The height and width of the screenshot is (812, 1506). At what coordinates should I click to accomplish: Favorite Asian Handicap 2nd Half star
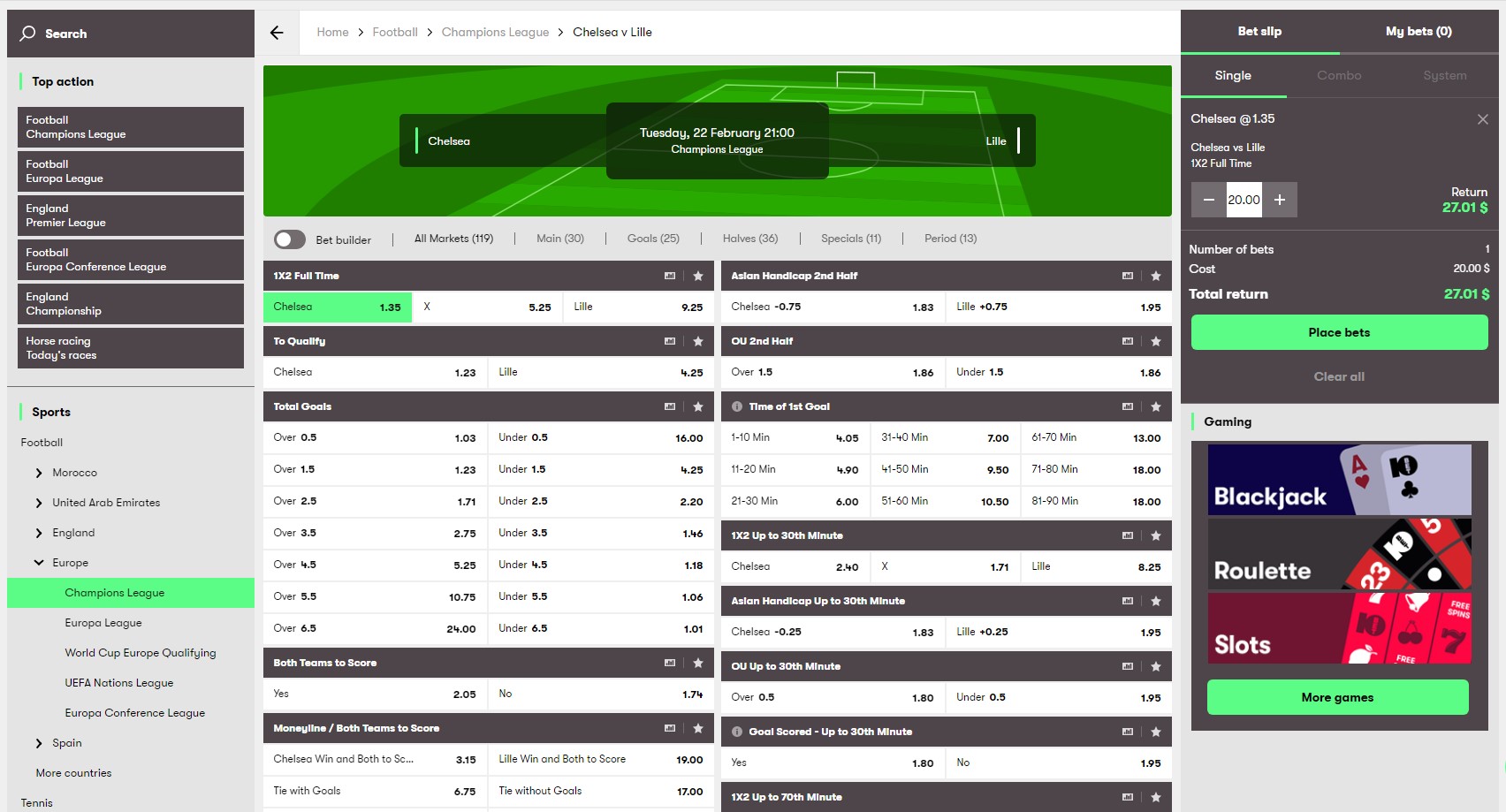tap(1156, 276)
